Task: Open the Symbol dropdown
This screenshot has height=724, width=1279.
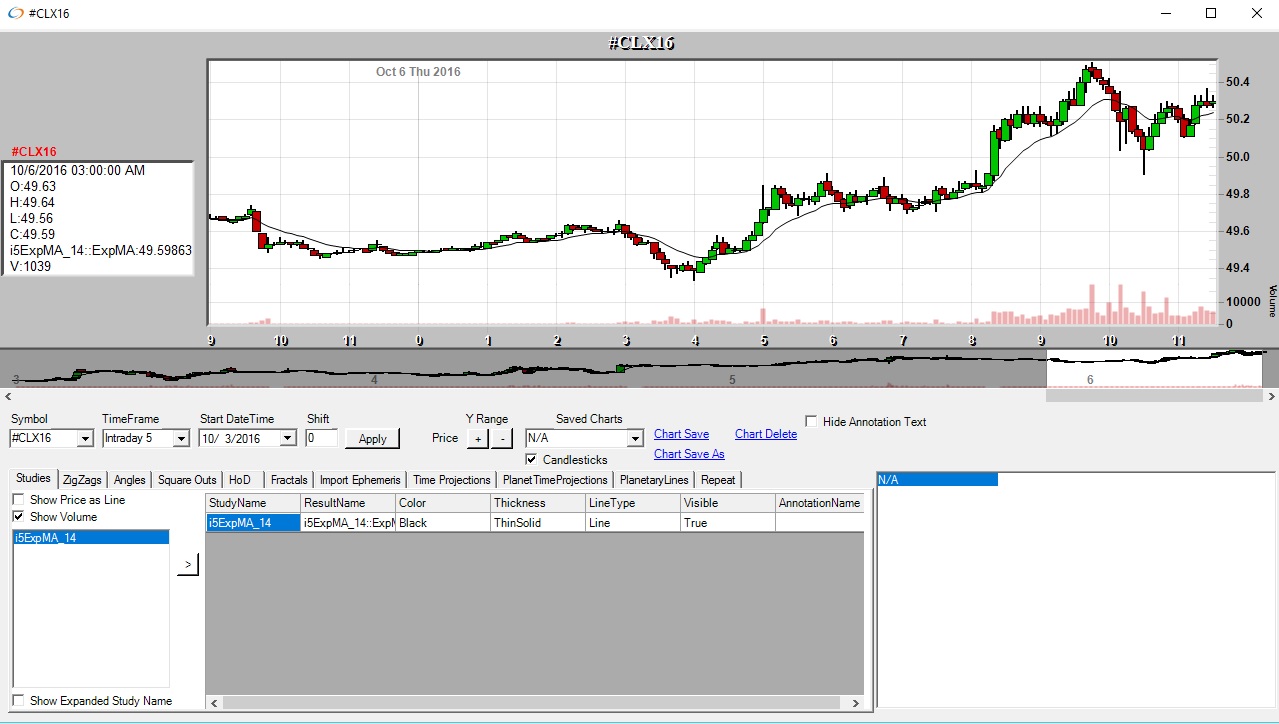Action: (x=85, y=438)
